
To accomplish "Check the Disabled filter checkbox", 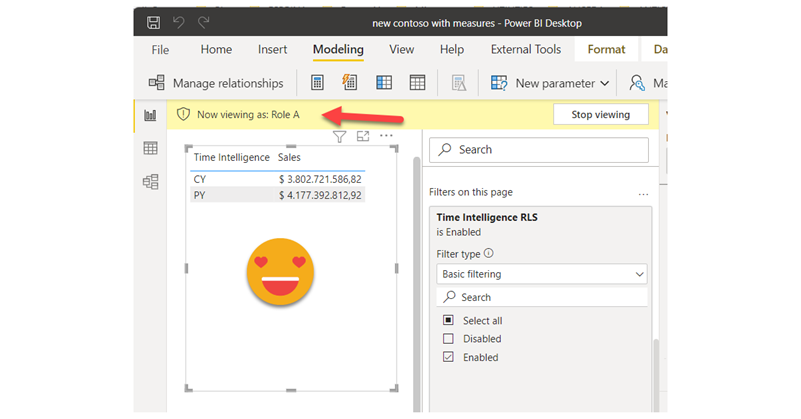I will (447, 339).
